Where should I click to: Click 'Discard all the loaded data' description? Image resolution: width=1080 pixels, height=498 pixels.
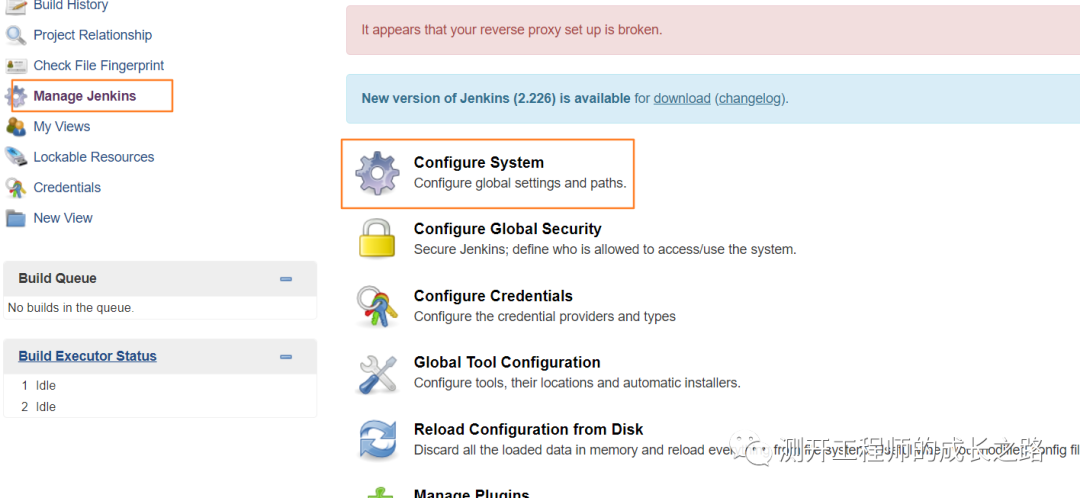747,450
